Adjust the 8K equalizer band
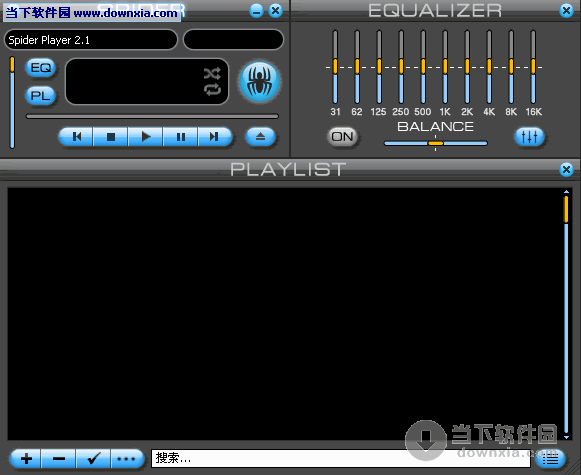The height and width of the screenshot is (475, 581). coord(511,67)
